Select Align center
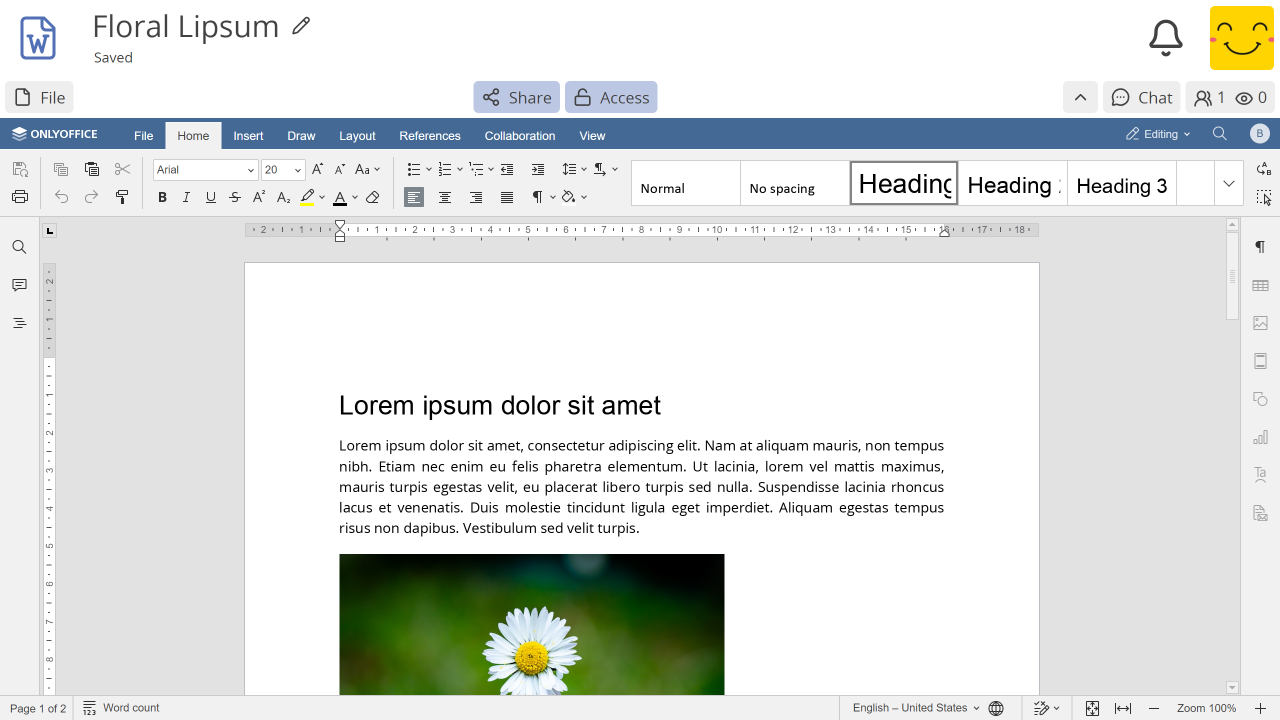The height and width of the screenshot is (720, 1280). tap(445, 197)
